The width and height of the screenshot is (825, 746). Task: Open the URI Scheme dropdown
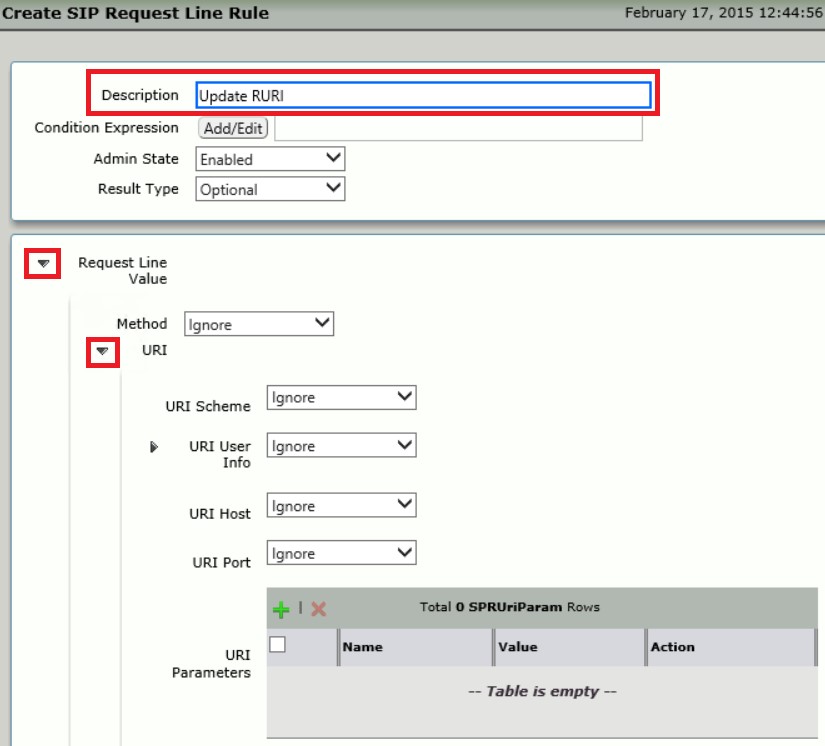coord(341,398)
